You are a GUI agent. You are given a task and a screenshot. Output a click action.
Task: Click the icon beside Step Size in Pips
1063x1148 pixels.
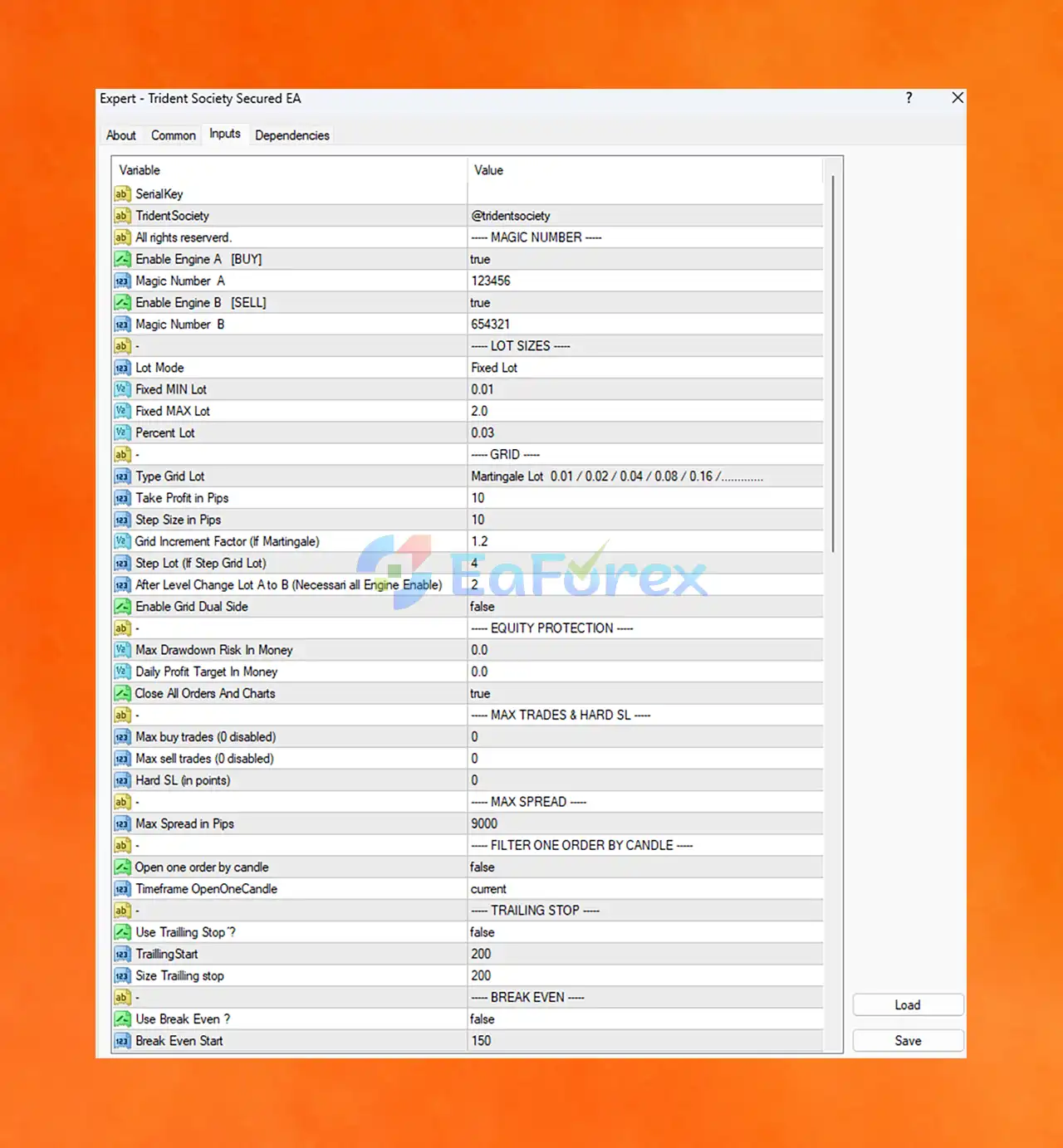pyautogui.click(x=122, y=520)
